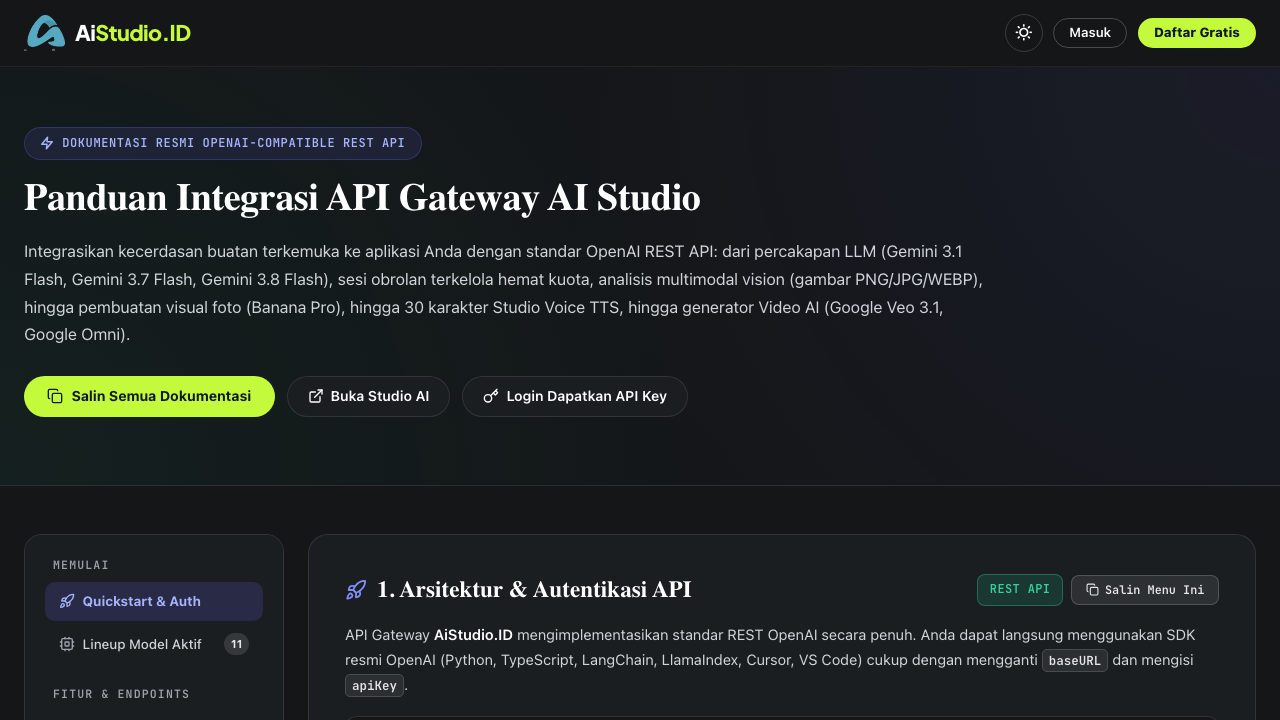
Task: Click the REST API badge
Action: coord(1020,590)
